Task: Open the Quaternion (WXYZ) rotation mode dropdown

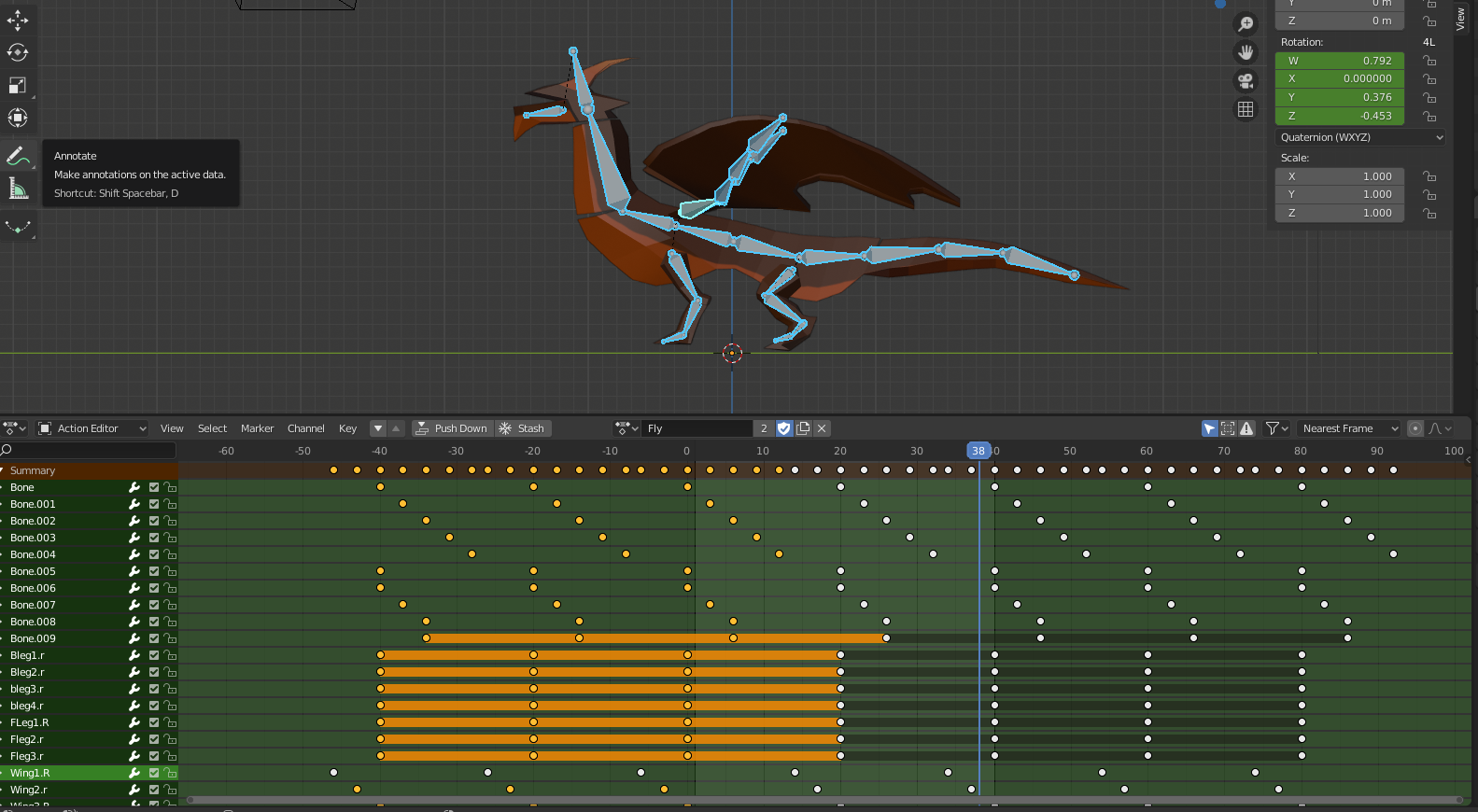Action: (1360, 137)
